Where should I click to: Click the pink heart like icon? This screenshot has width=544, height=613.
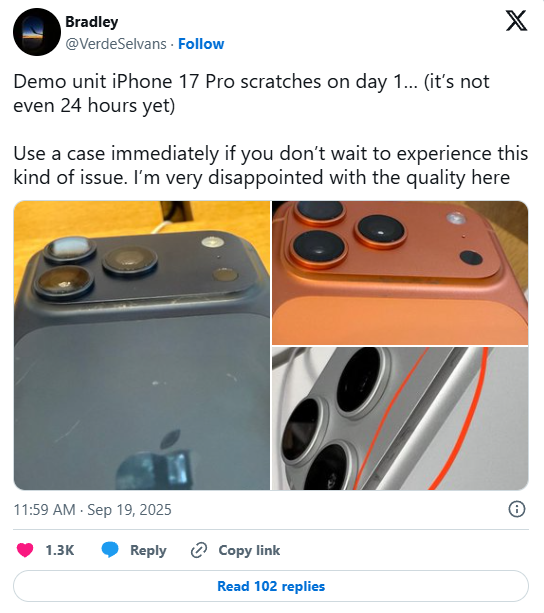(x=25, y=550)
